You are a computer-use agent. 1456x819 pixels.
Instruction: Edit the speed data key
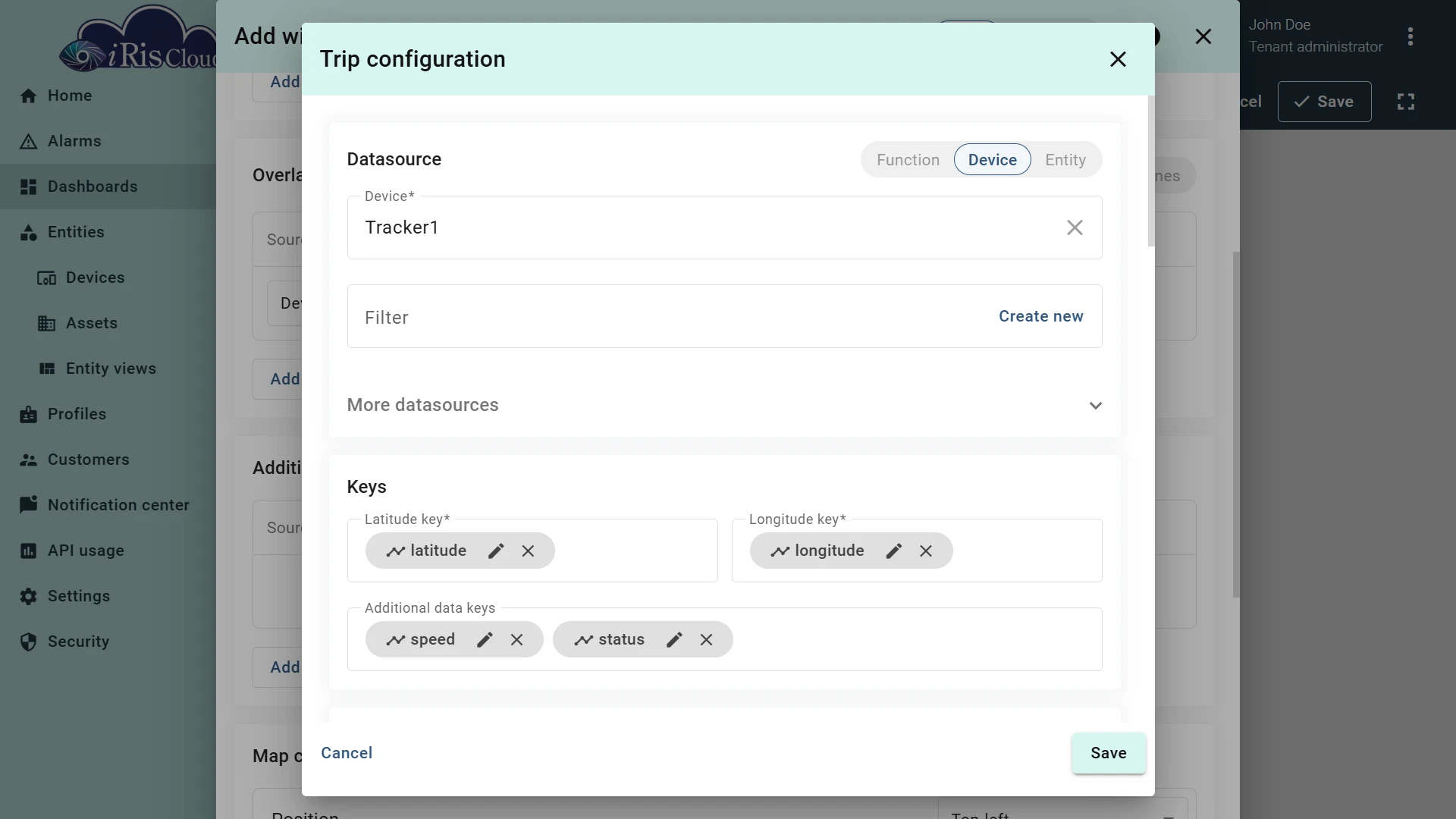tap(485, 640)
